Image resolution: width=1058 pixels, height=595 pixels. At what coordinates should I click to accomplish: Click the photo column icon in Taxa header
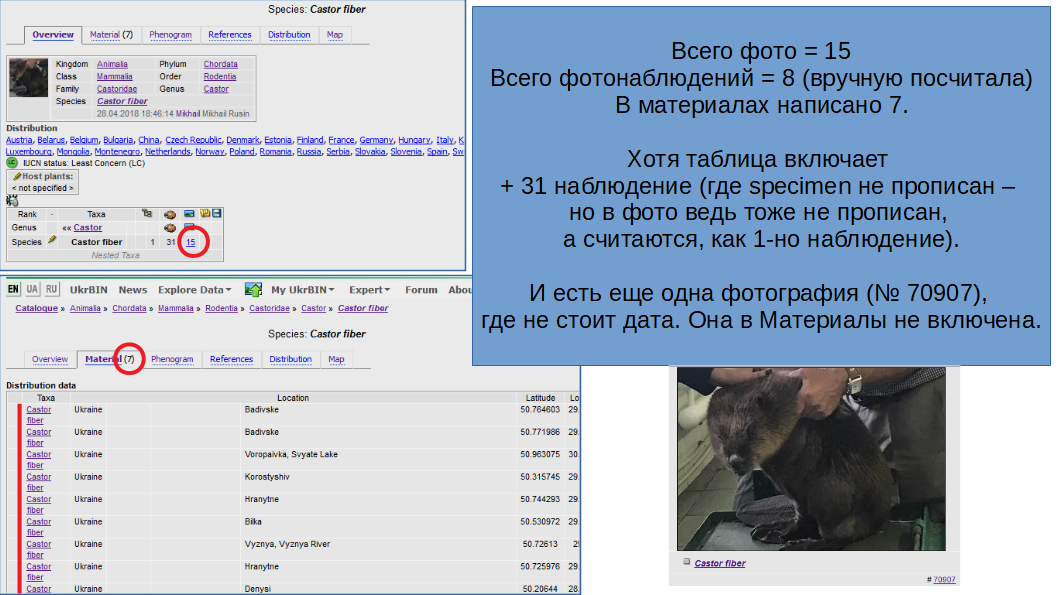click(x=188, y=213)
